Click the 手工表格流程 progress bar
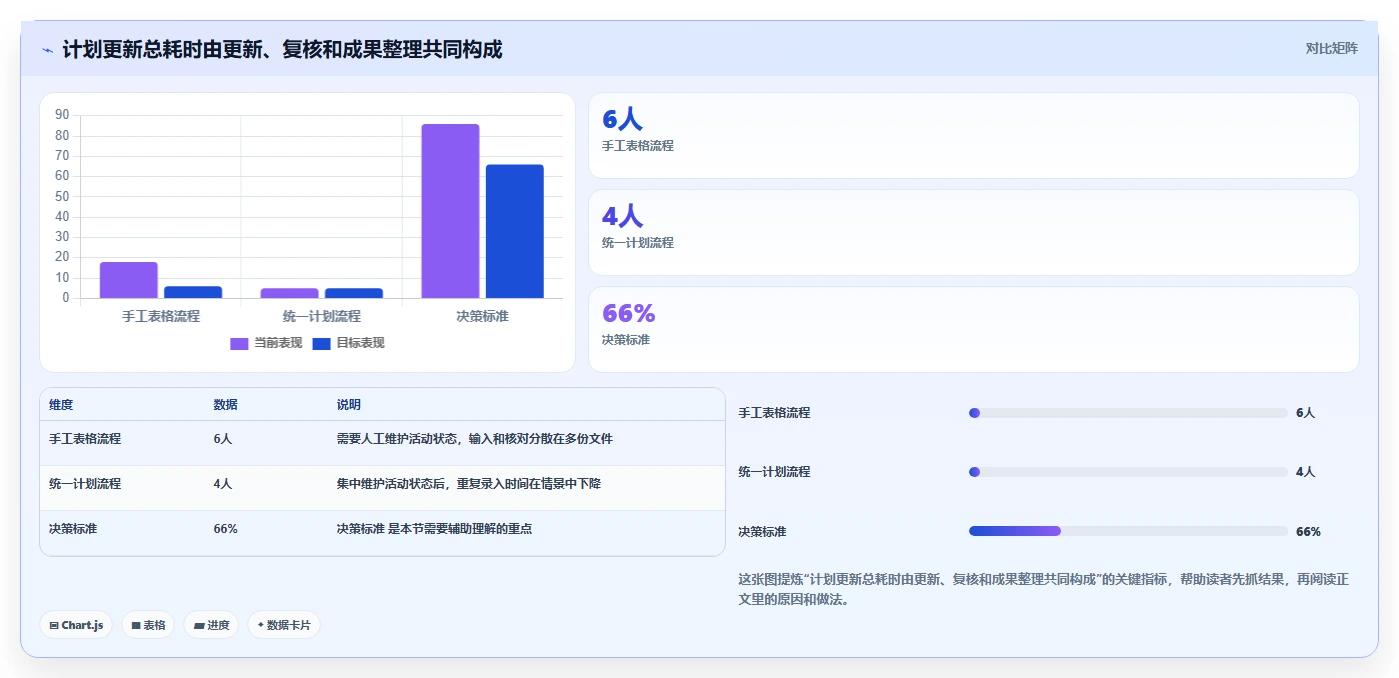 coord(1128,413)
